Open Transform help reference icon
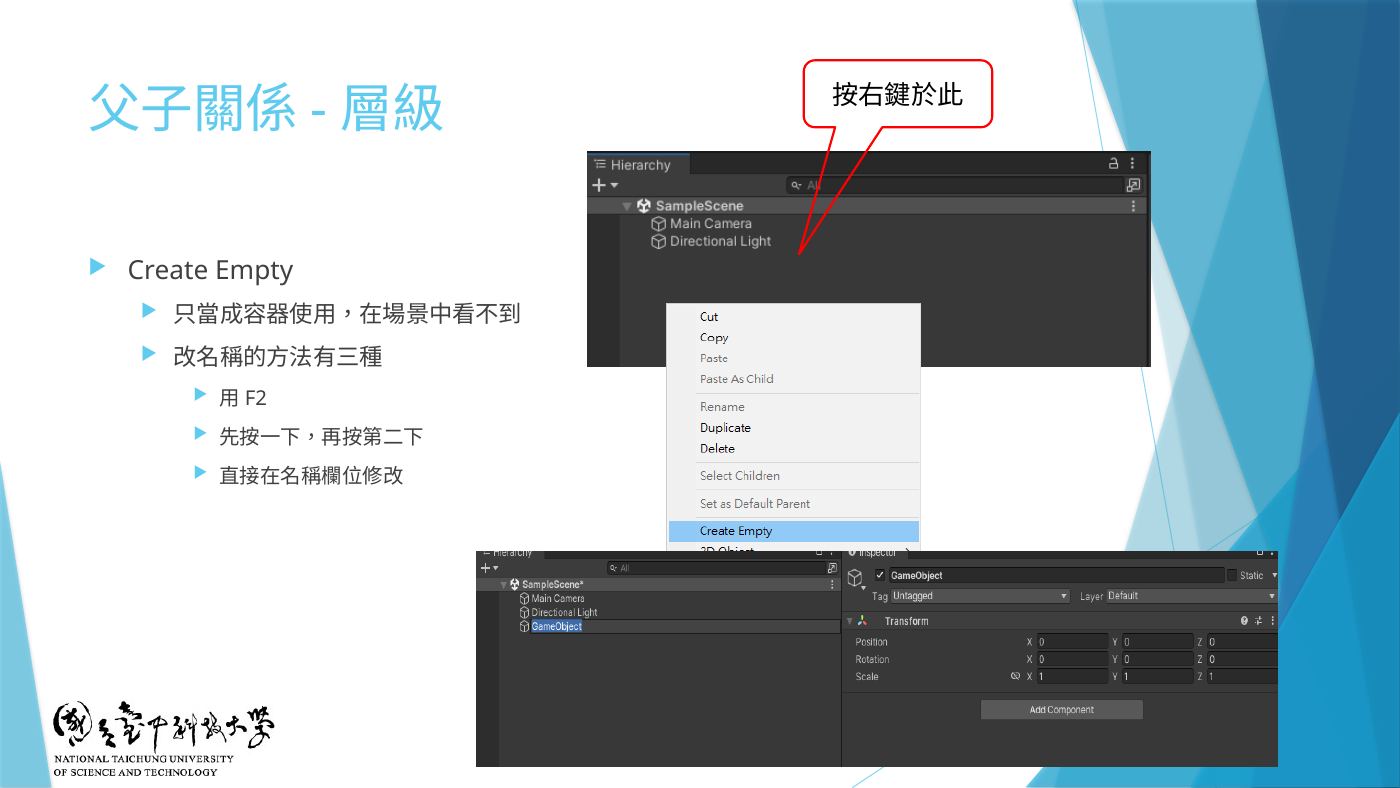The width and height of the screenshot is (1400, 788). point(1245,621)
